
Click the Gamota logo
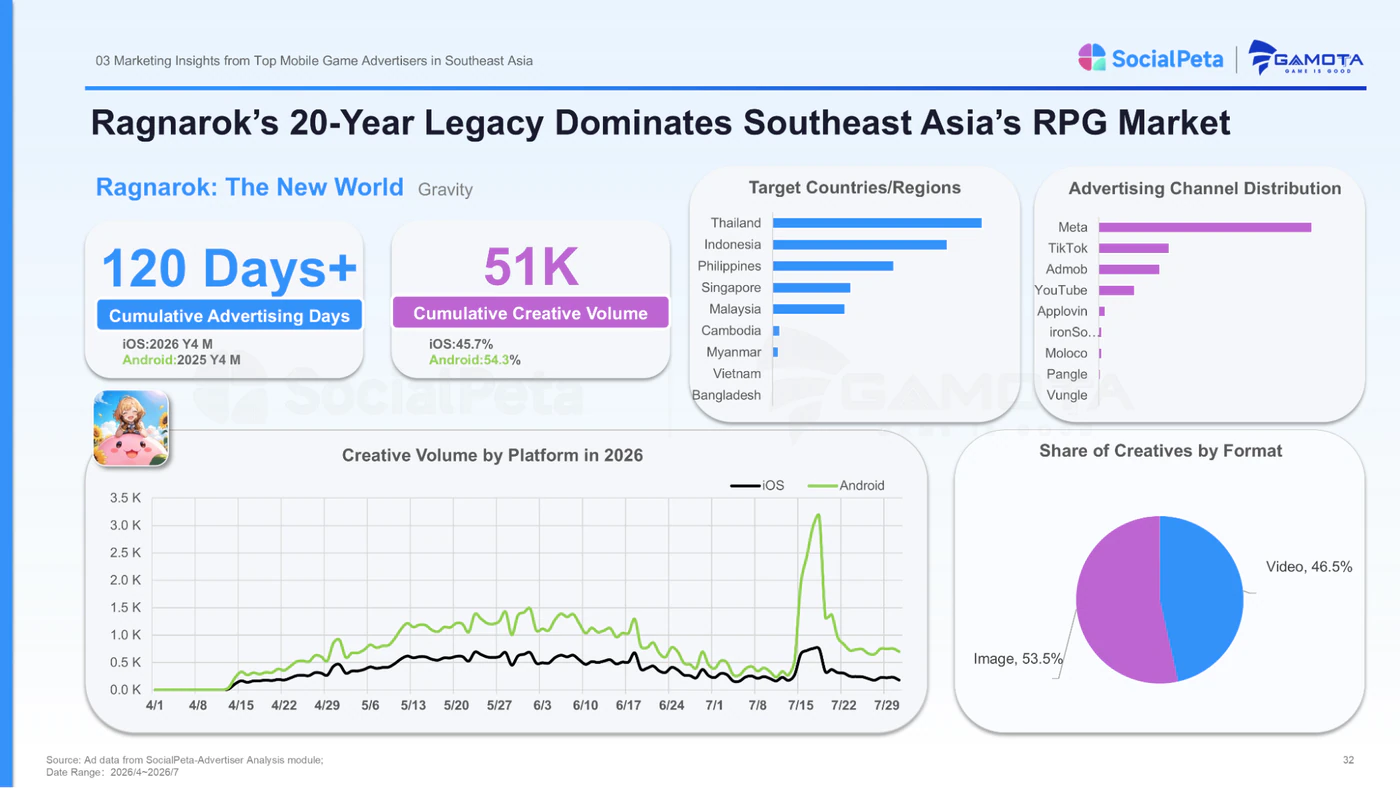[x=1306, y=58]
